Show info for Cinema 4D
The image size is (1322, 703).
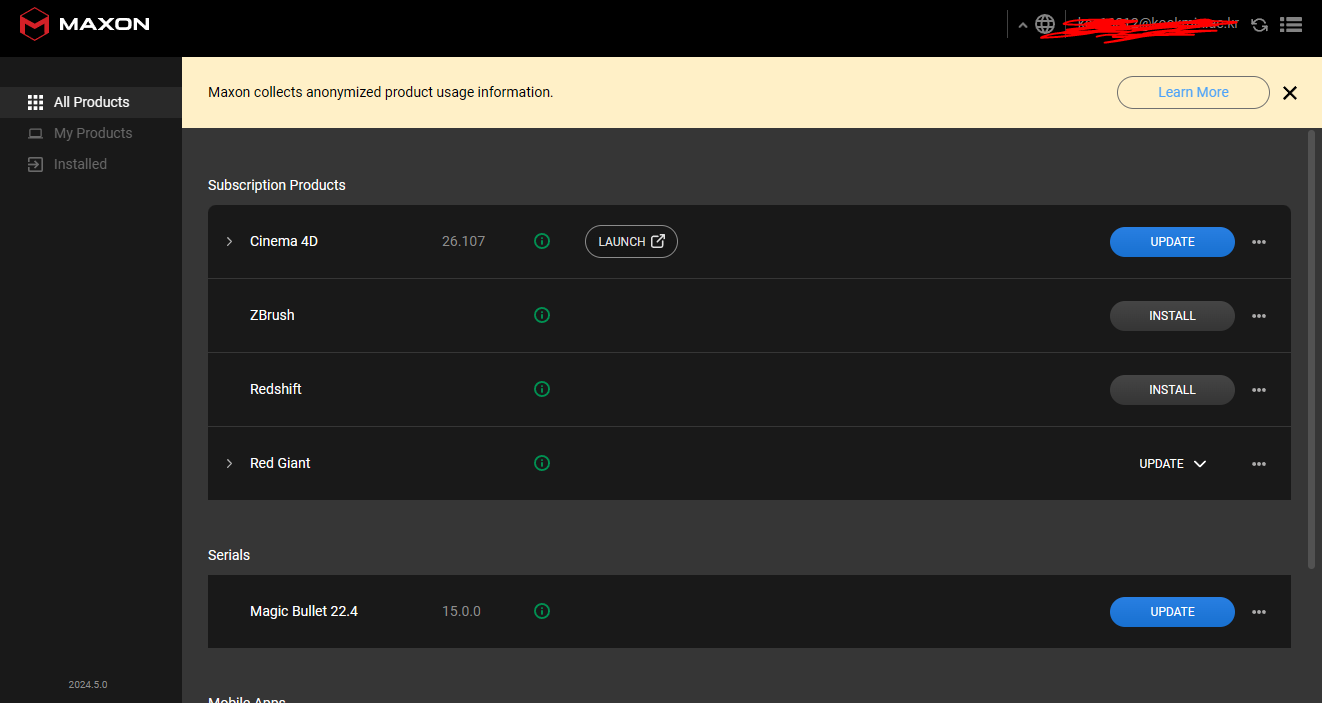[x=542, y=241]
